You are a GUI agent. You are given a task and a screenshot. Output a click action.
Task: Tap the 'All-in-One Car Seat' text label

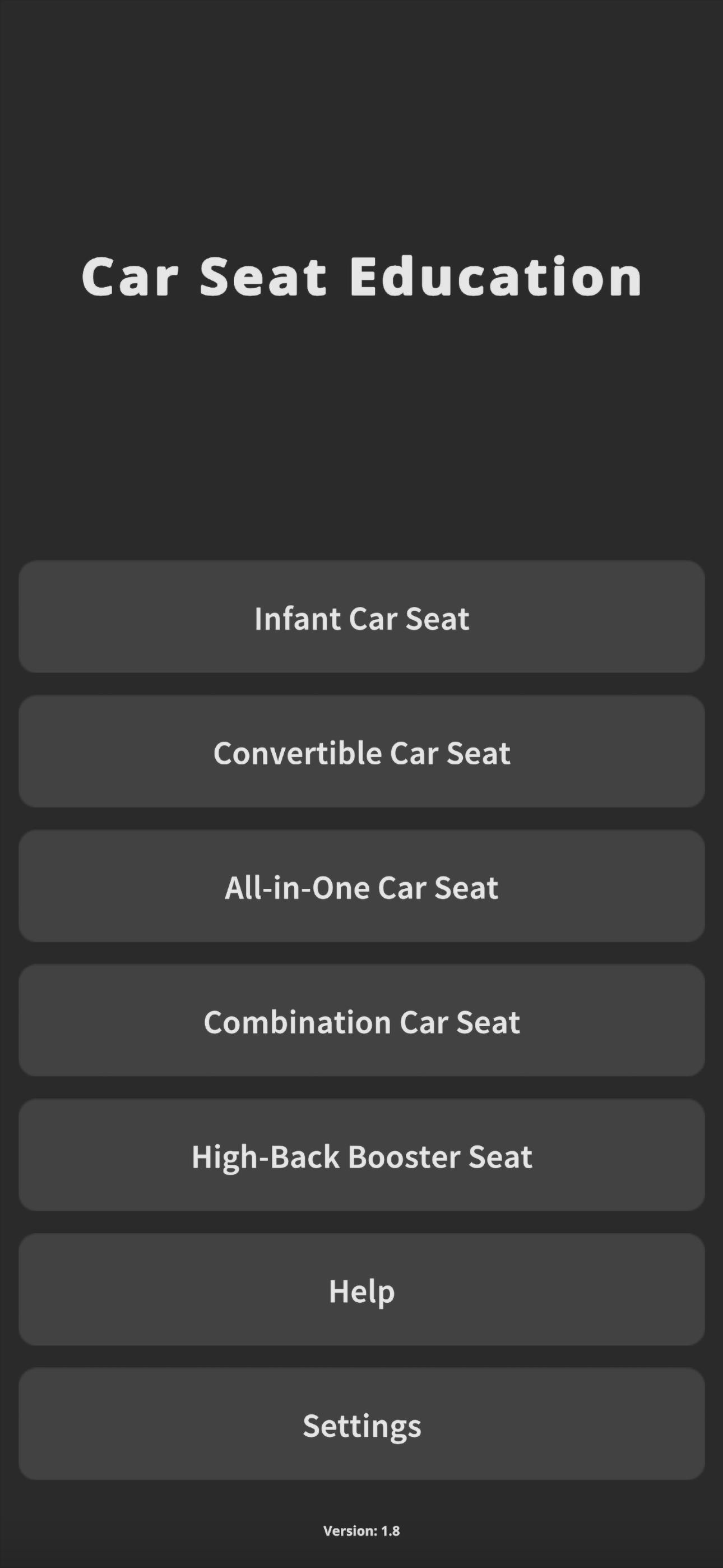tap(361, 888)
